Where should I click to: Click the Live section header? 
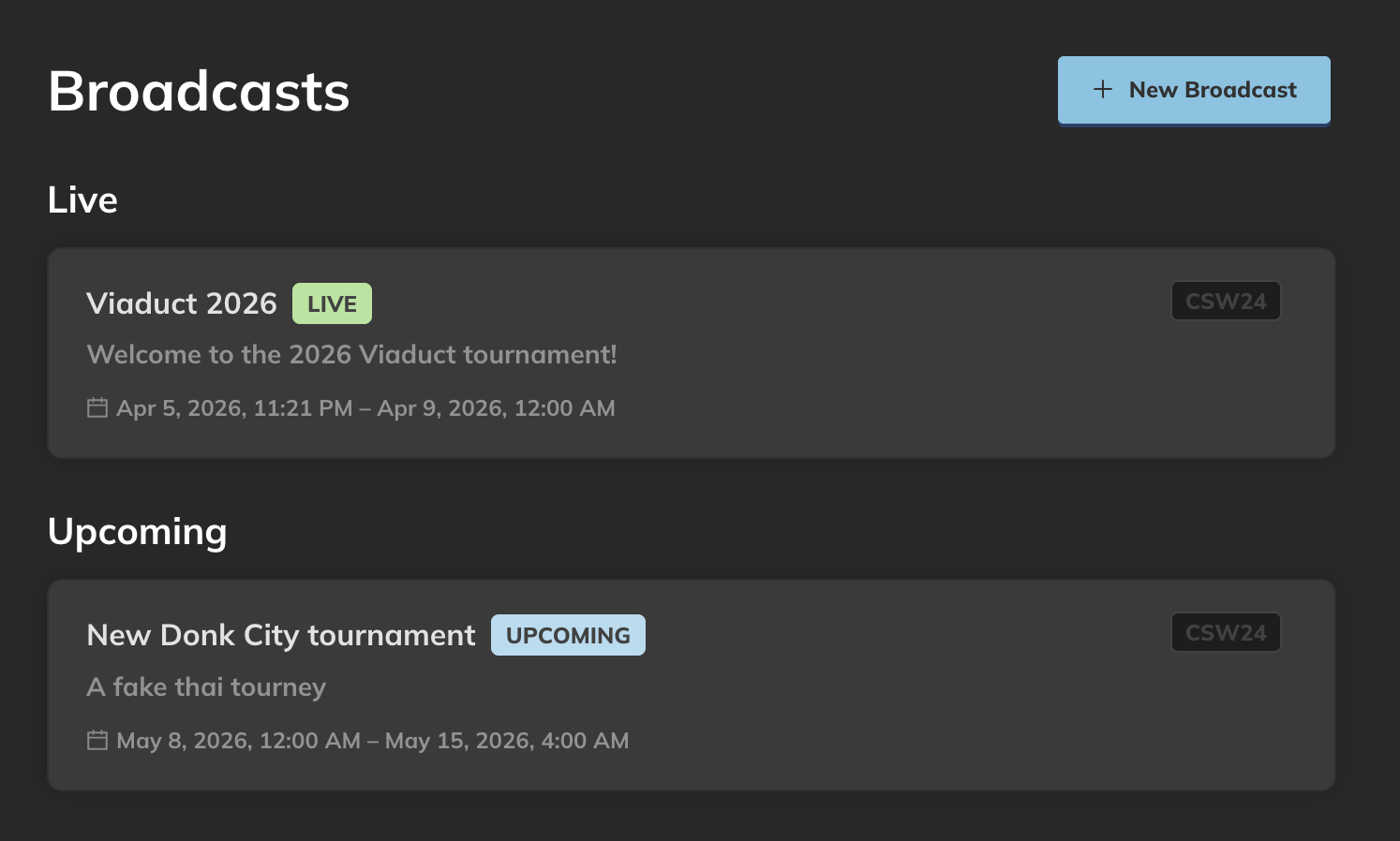click(82, 199)
